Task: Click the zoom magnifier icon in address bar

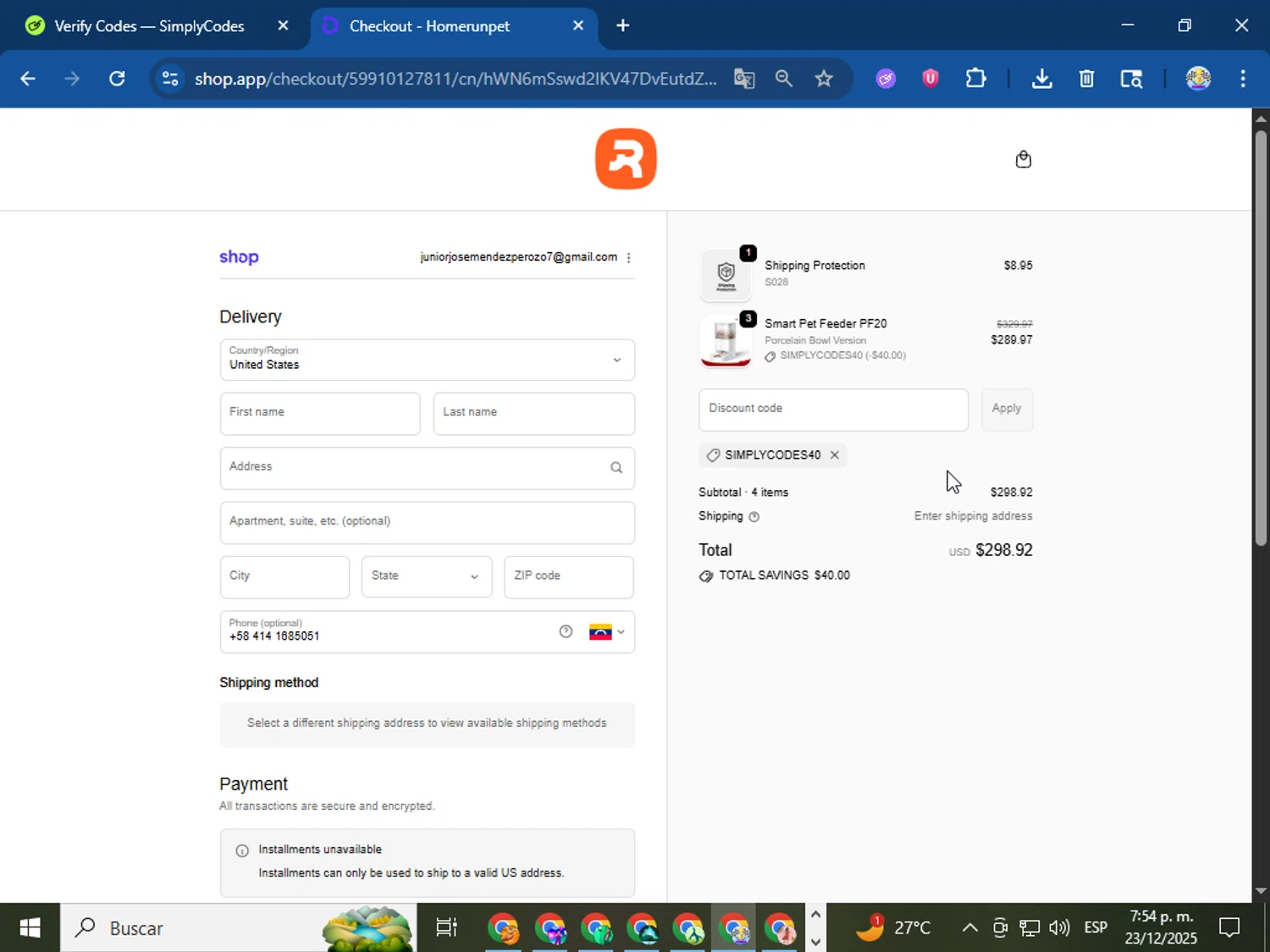Action: coord(784,79)
